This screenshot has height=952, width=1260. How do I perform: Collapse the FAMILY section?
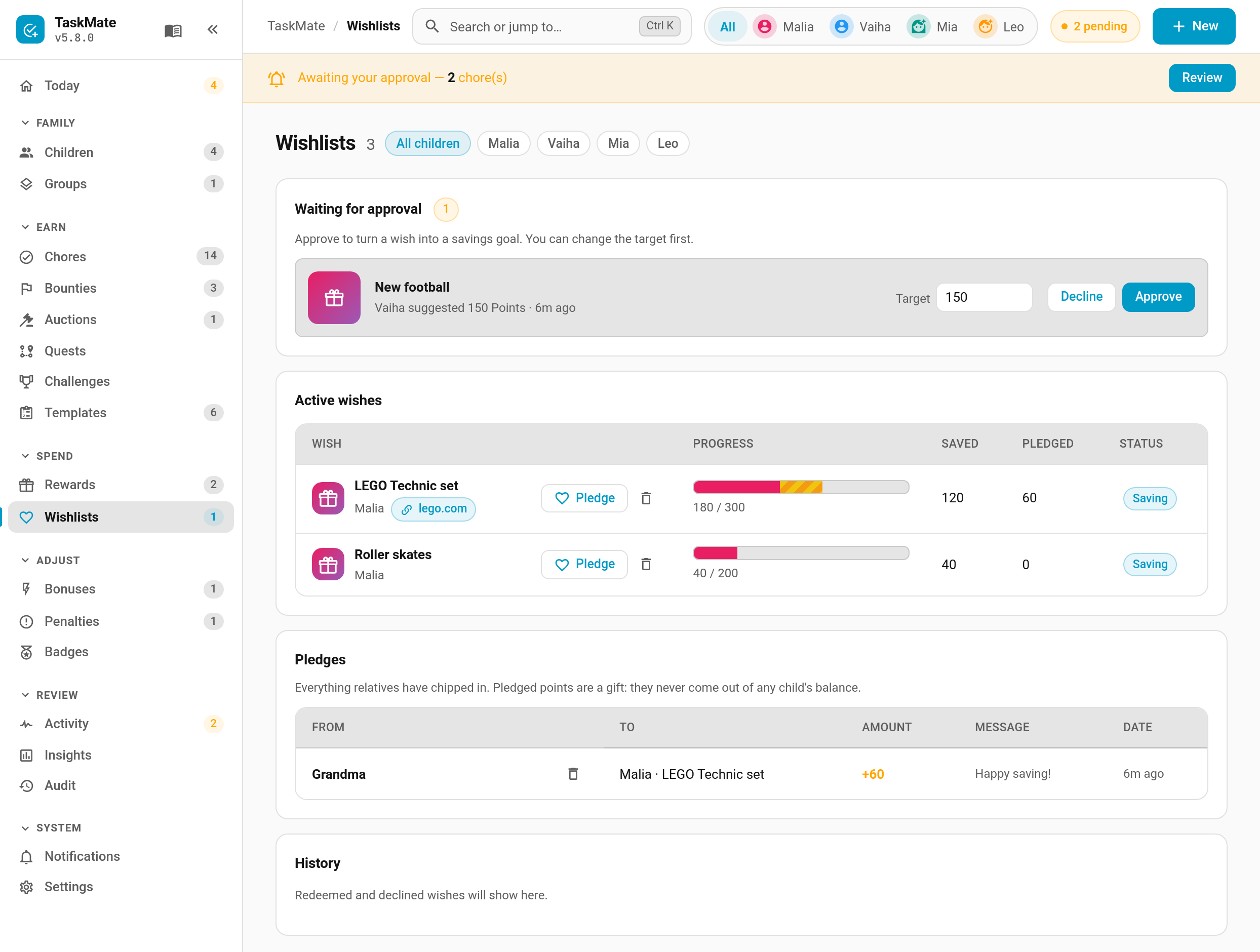49,123
